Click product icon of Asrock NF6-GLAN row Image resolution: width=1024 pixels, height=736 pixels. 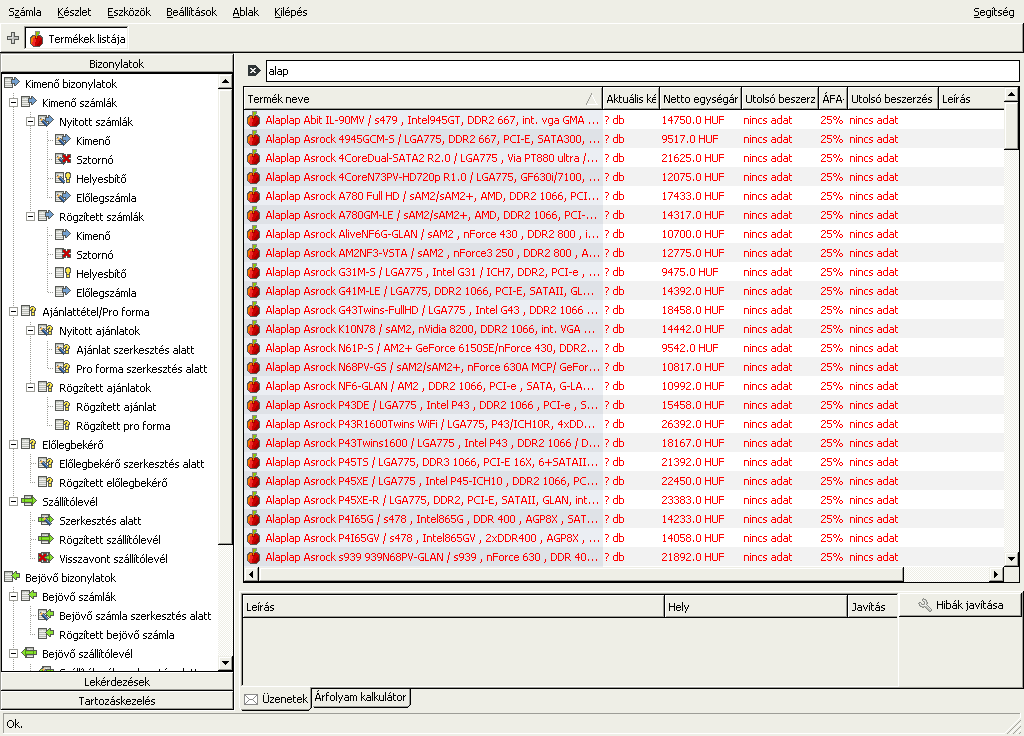point(253,386)
